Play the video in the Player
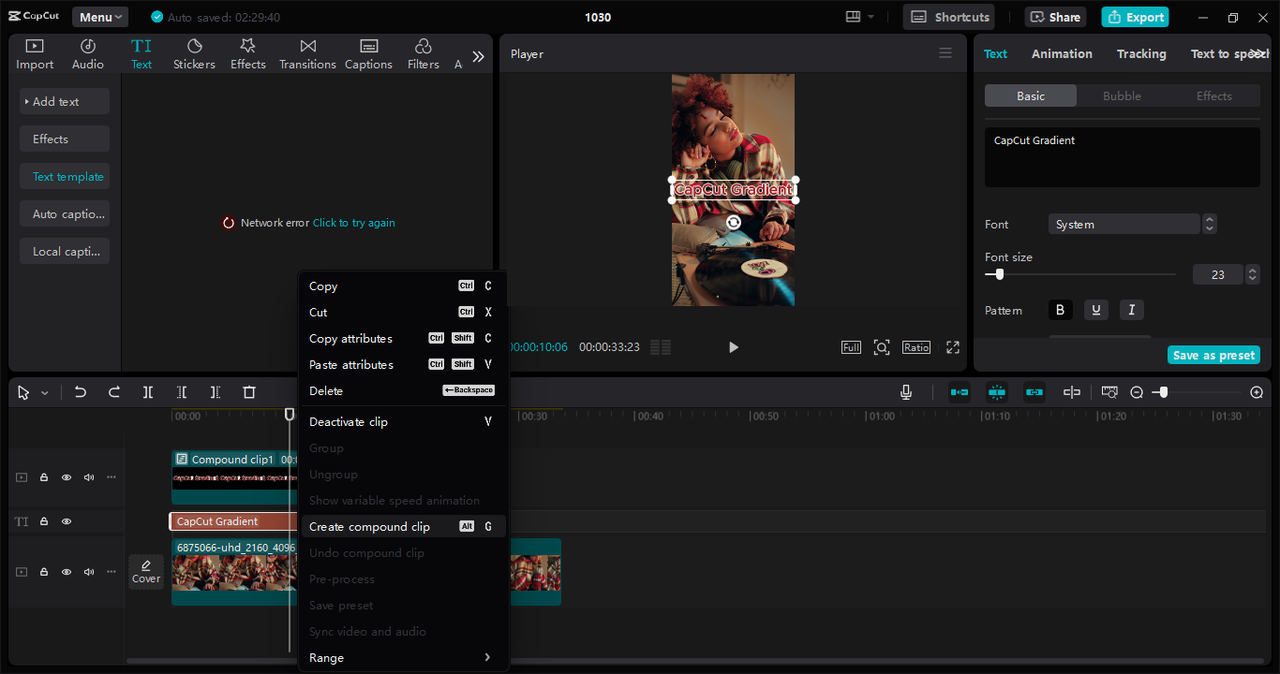Image resolution: width=1280 pixels, height=674 pixels. [x=733, y=347]
